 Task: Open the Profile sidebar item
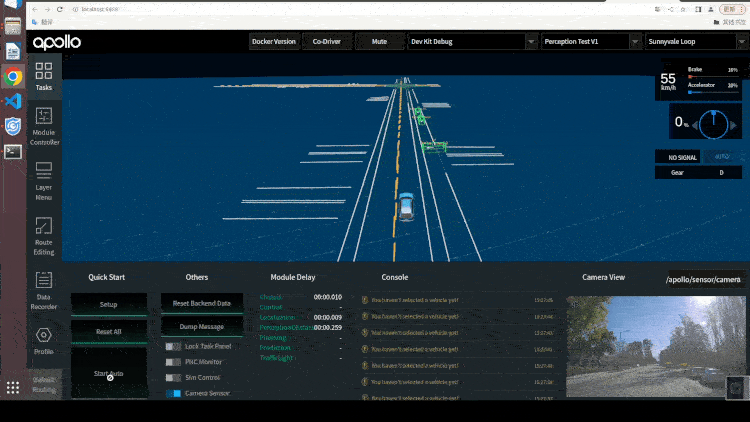click(44, 342)
